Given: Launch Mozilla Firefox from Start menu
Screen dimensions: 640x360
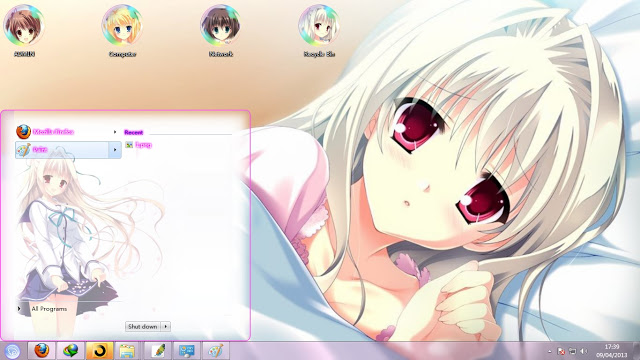Looking at the screenshot, I should 62,132.
